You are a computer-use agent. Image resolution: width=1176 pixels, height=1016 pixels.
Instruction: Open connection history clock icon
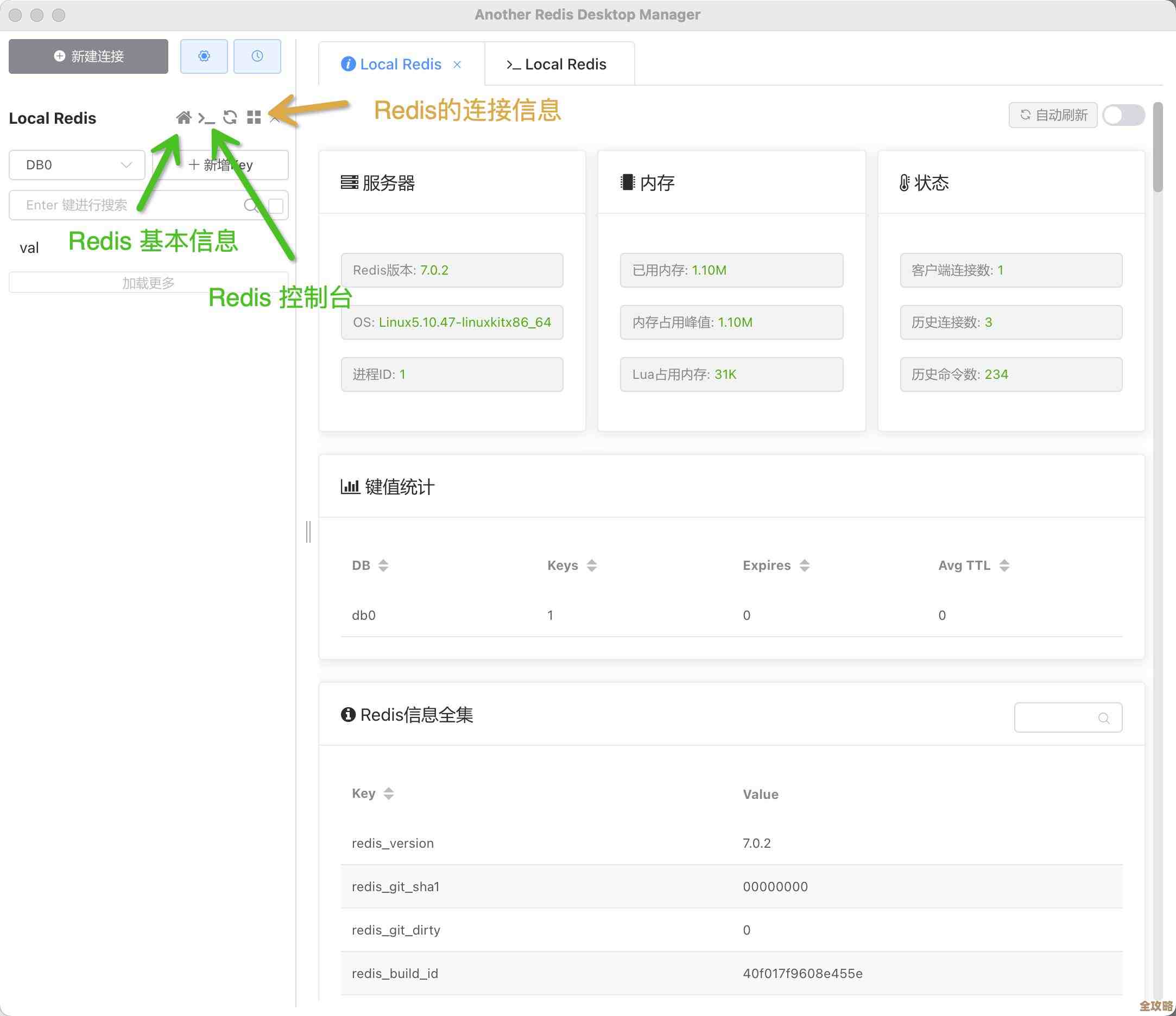coord(257,56)
